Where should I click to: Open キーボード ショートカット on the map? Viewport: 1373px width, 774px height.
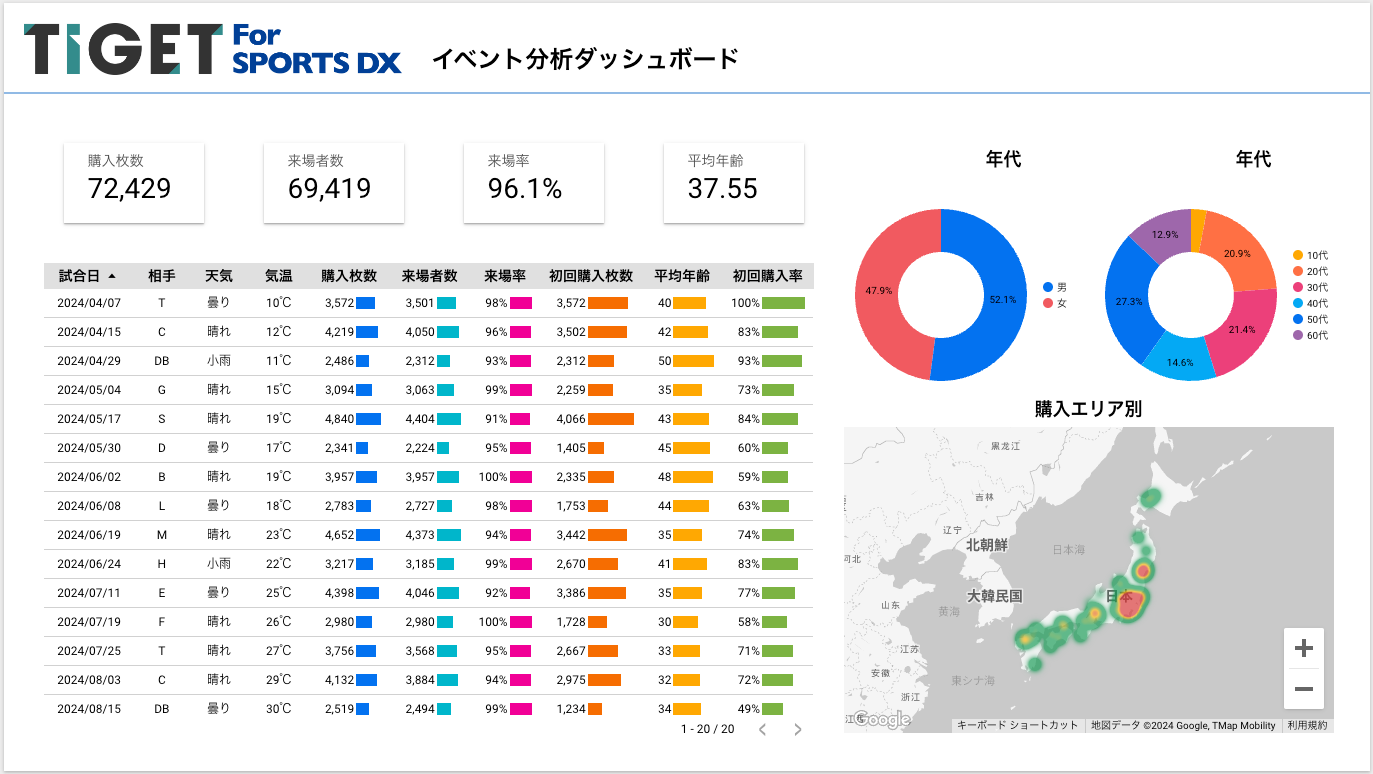[1018, 725]
